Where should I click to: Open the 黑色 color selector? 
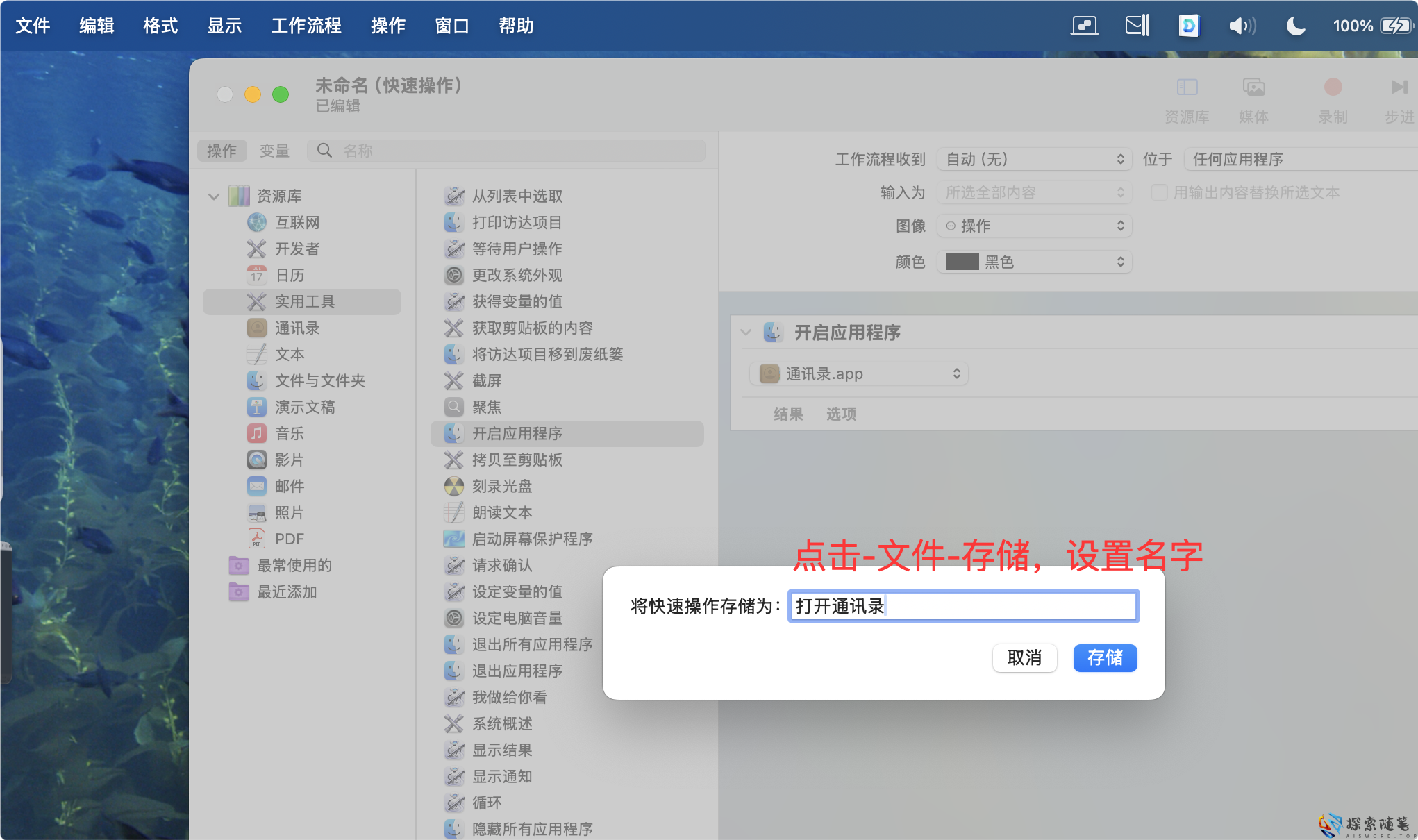pos(1034,262)
